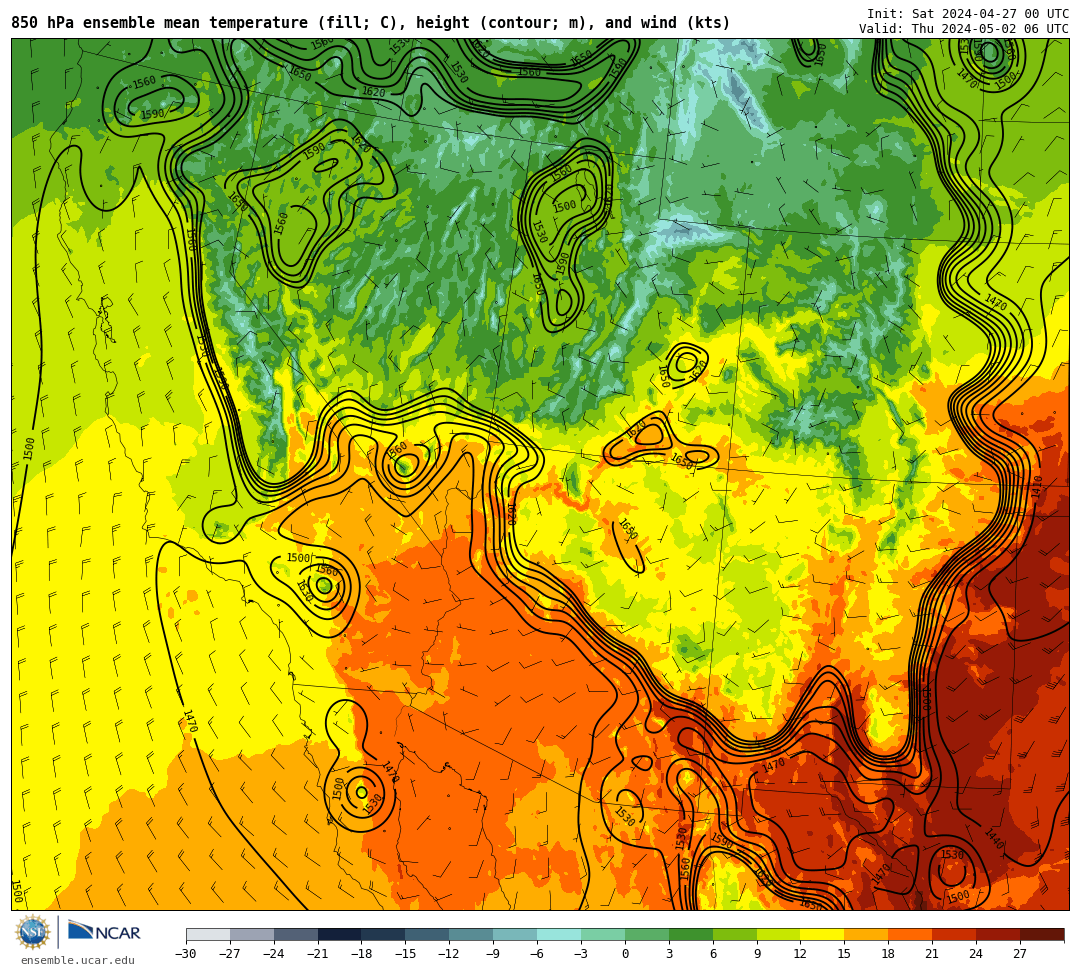Pick the dark green swatch between 3 and 6
Image resolution: width=1080 pixels, height=973 pixels.
(x=691, y=934)
